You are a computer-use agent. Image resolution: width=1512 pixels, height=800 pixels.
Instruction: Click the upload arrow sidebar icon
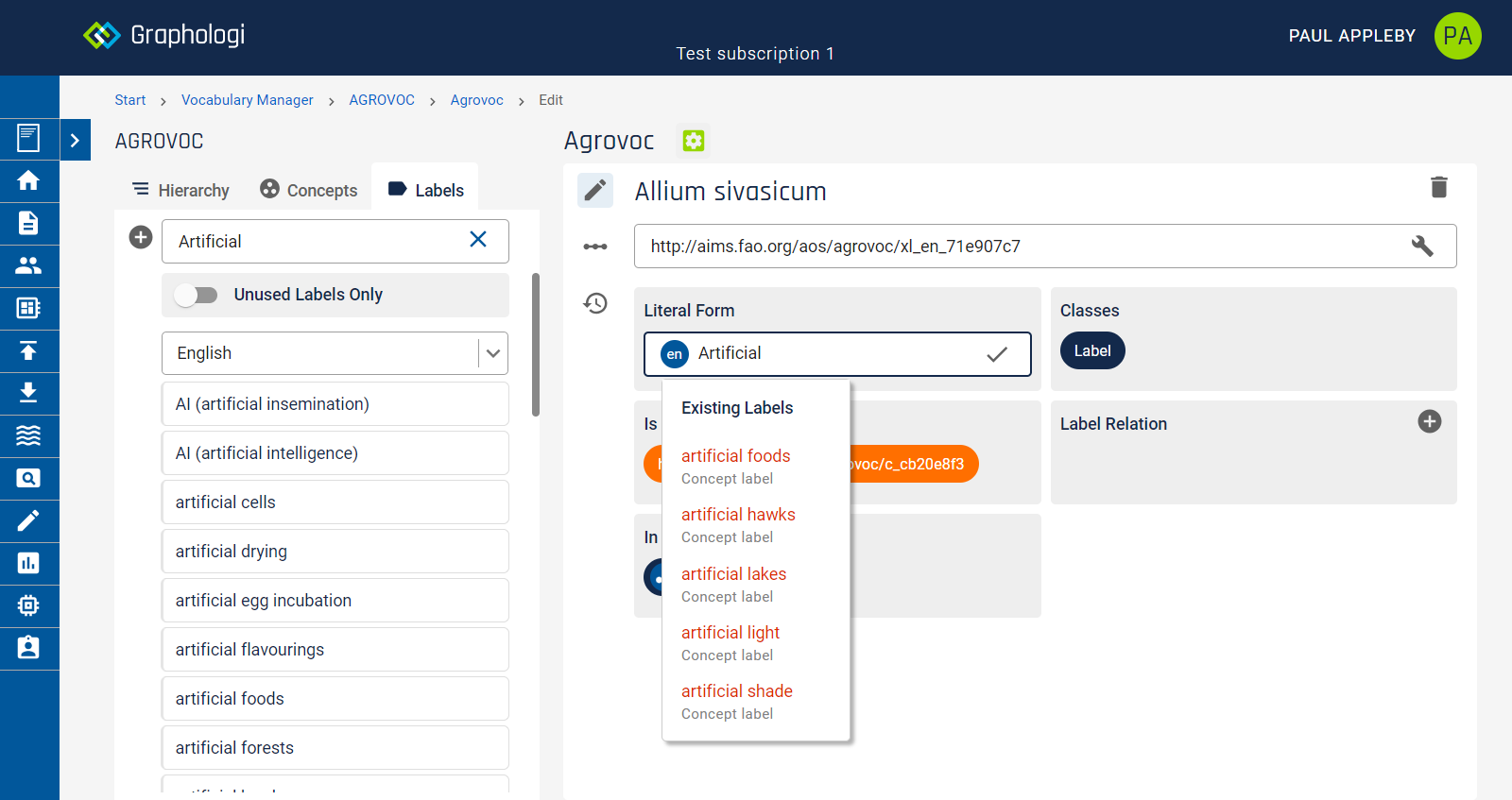(x=28, y=350)
